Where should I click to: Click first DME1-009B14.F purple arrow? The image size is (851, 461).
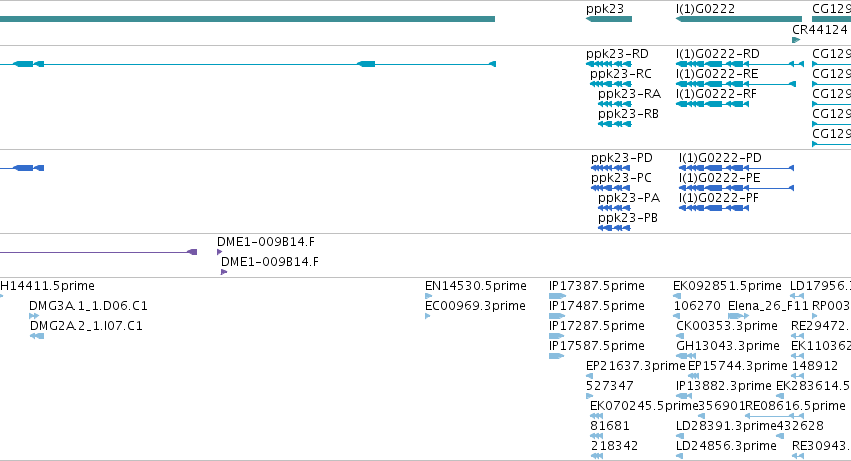pyautogui.click(x=219, y=252)
